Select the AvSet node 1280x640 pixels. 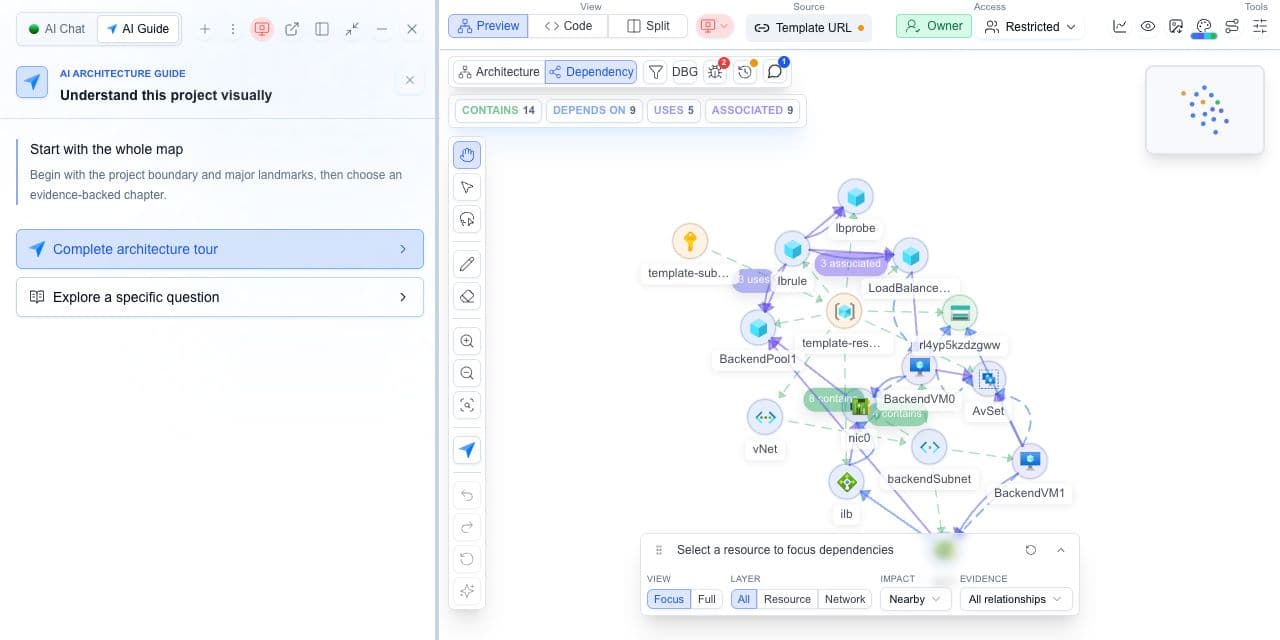click(988, 379)
